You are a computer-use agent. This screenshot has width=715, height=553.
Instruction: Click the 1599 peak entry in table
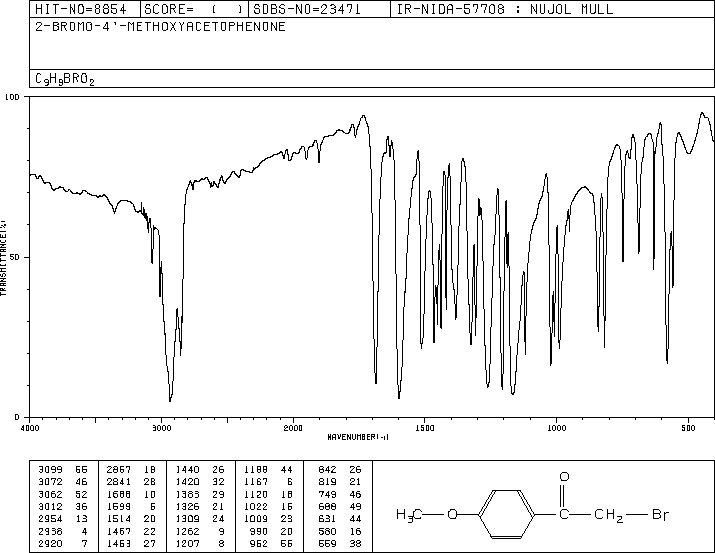(x=131, y=506)
